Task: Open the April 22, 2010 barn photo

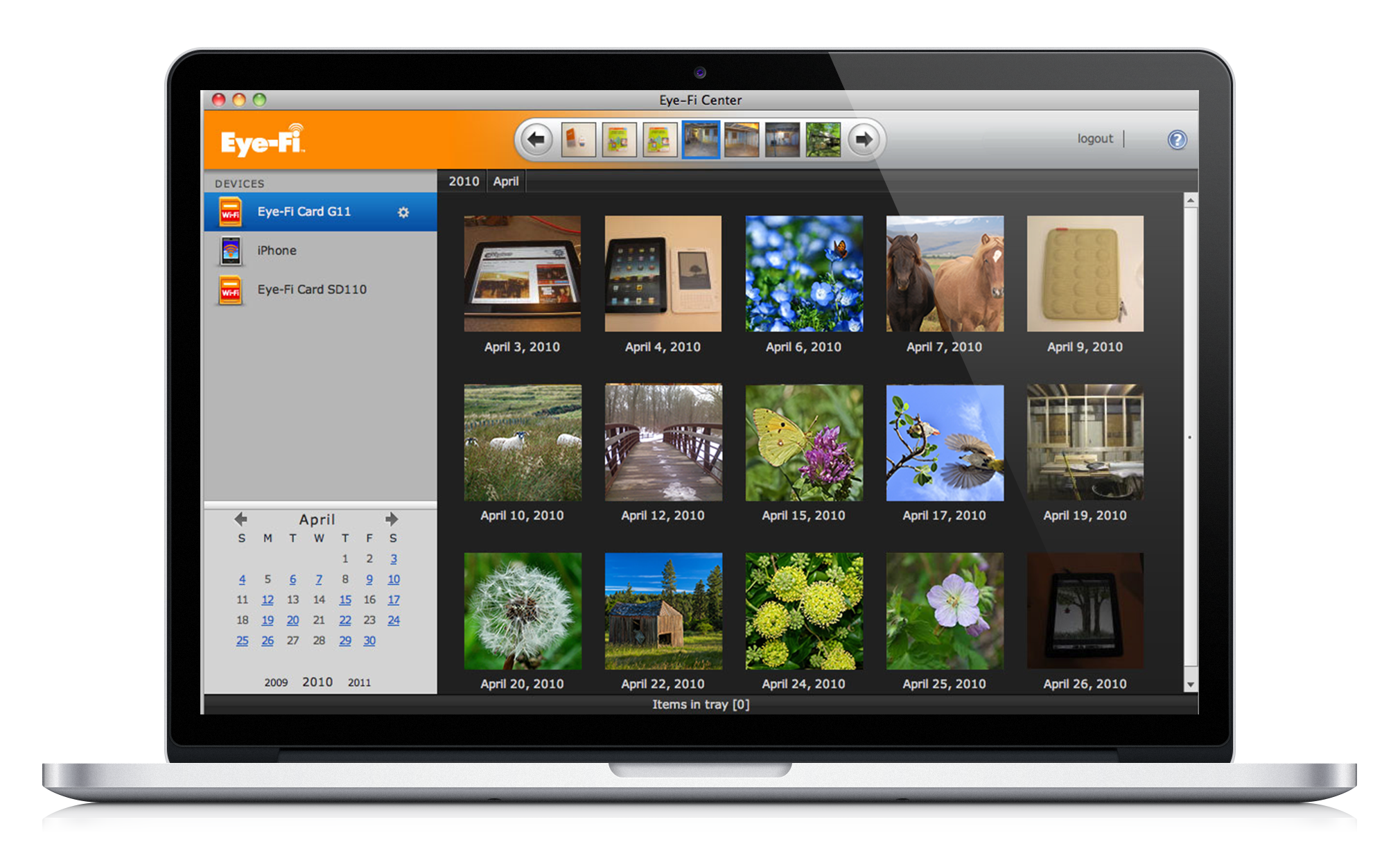Action: point(663,611)
